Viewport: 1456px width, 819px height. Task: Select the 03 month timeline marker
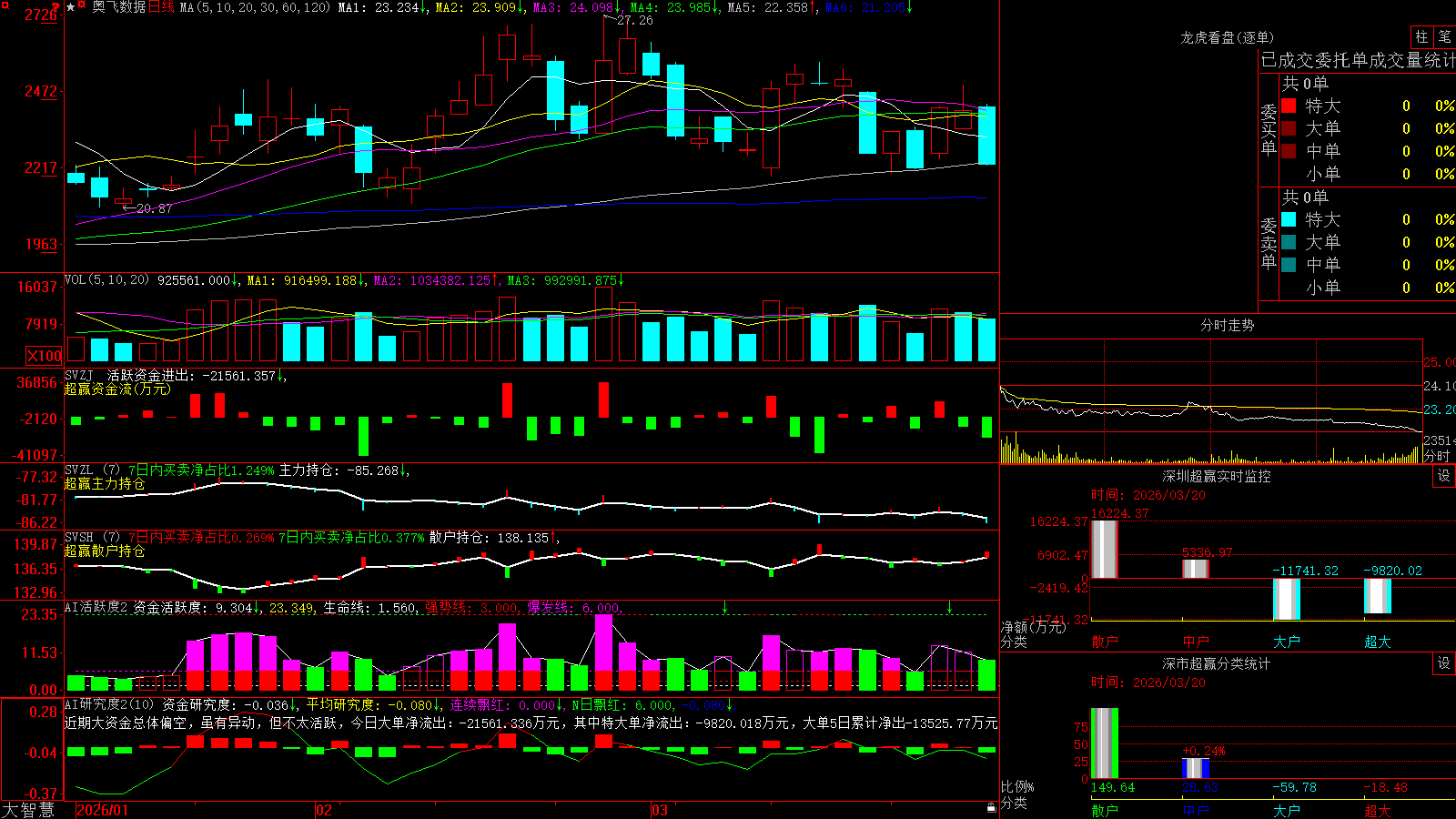(x=660, y=810)
